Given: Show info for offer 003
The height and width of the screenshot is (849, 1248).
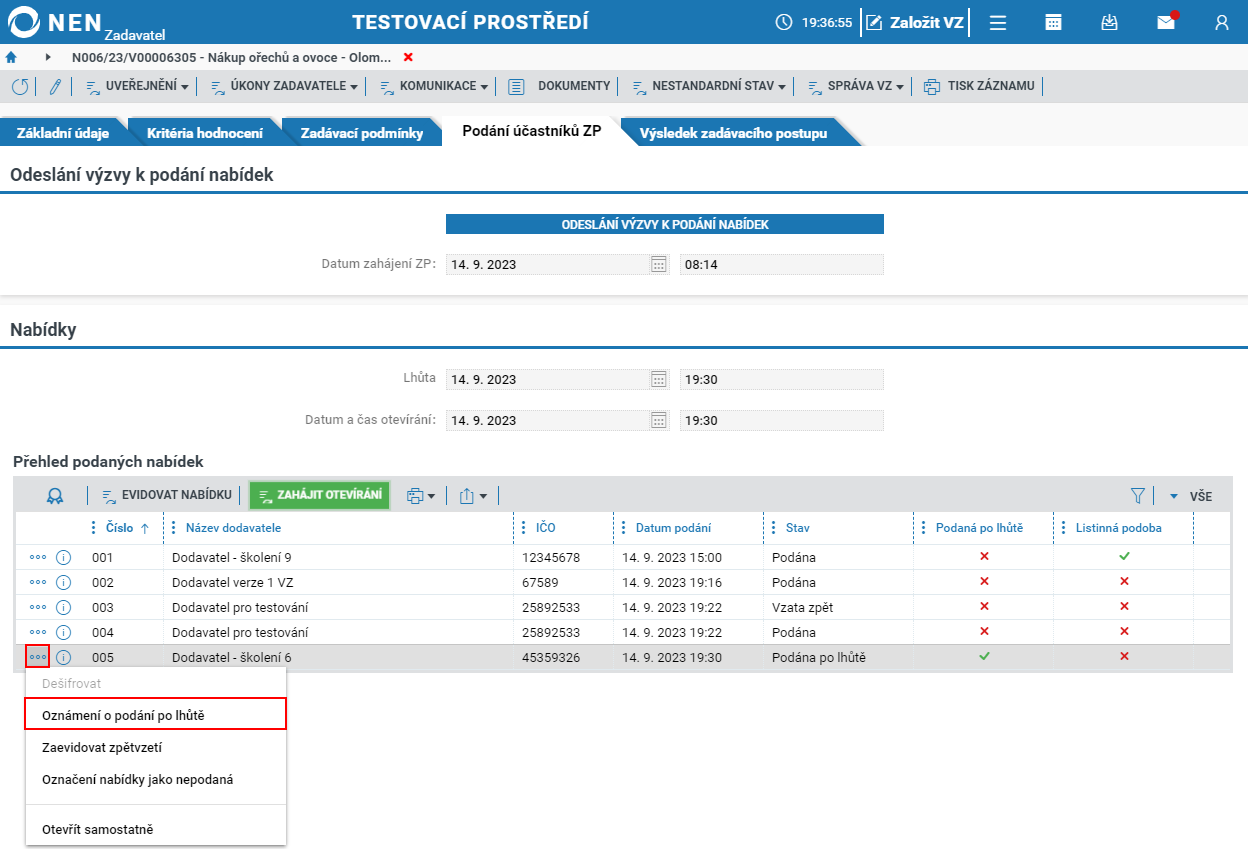Looking at the screenshot, I should point(63,607).
